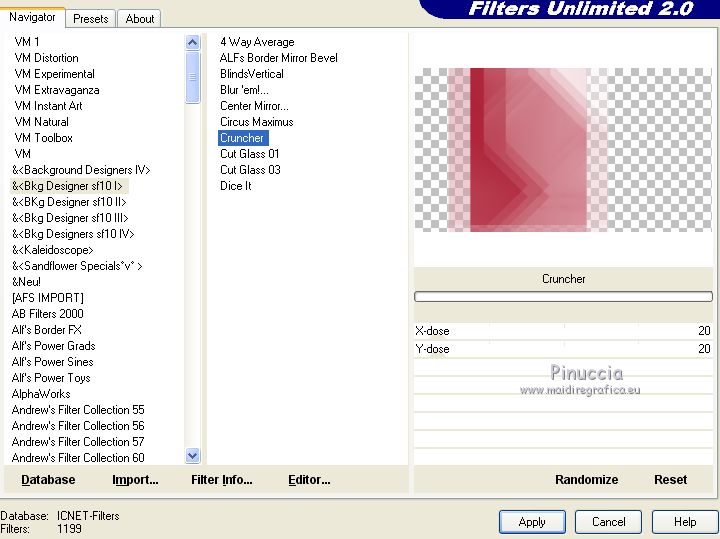Select Andrew's Filter Collection 56
Viewport: 720px width, 539px height.
point(78,426)
